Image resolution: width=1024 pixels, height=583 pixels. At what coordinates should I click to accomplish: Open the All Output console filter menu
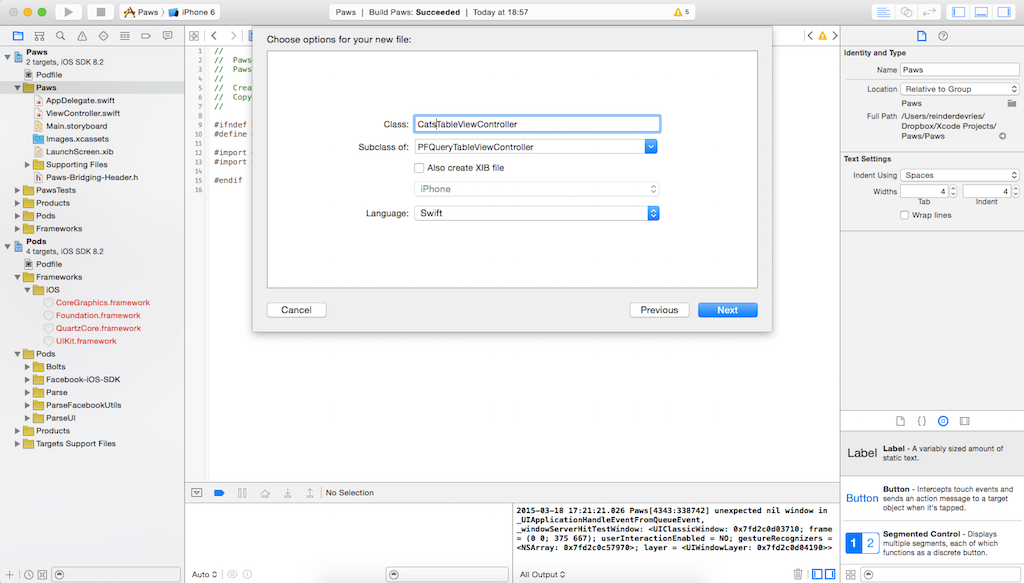point(542,574)
